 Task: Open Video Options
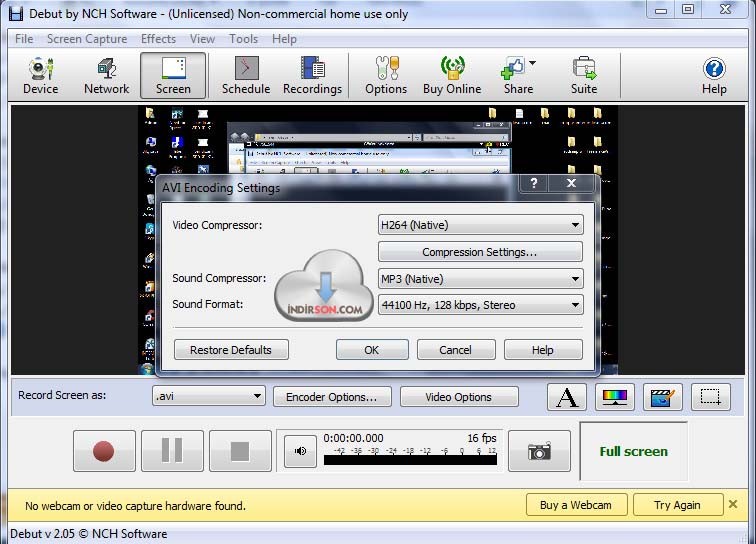click(459, 397)
